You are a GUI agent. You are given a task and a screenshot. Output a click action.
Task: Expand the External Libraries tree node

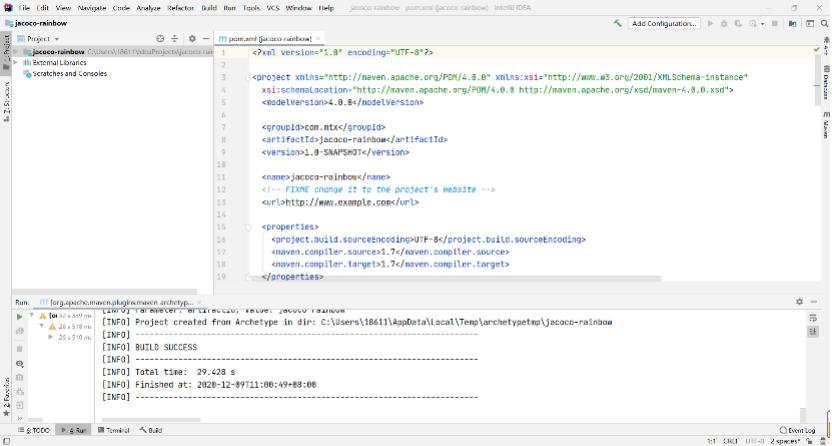click(x=15, y=62)
